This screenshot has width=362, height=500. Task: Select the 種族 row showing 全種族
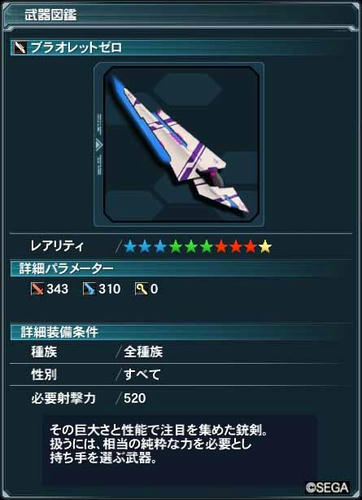pos(181,352)
